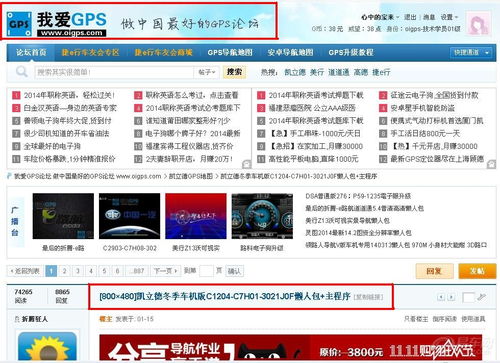Click the 折腾狂人 sunflower avatar
The image size is (500, 363).
point(47,347)
